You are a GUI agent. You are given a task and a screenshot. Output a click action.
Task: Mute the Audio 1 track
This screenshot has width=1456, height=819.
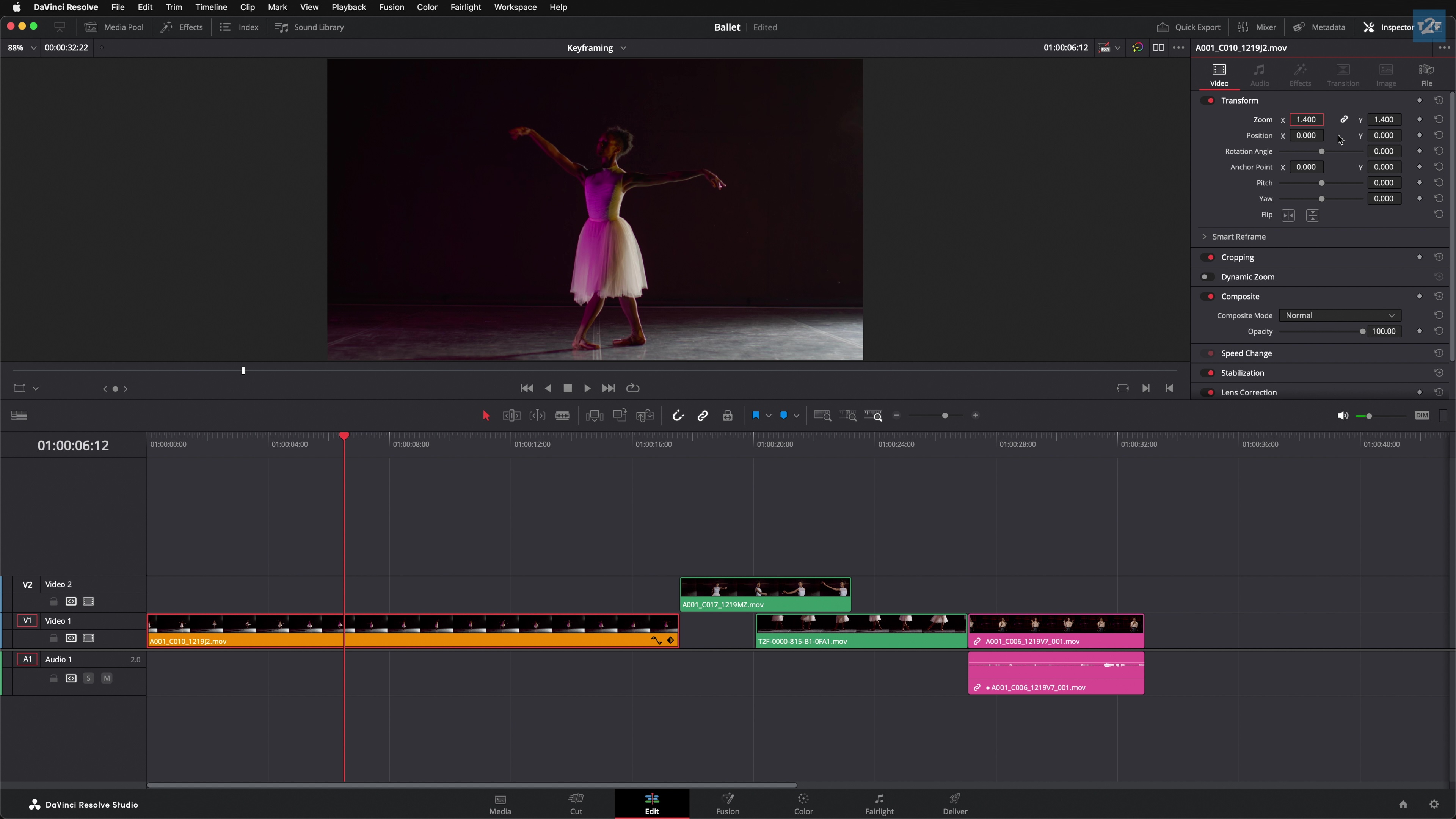106,678
